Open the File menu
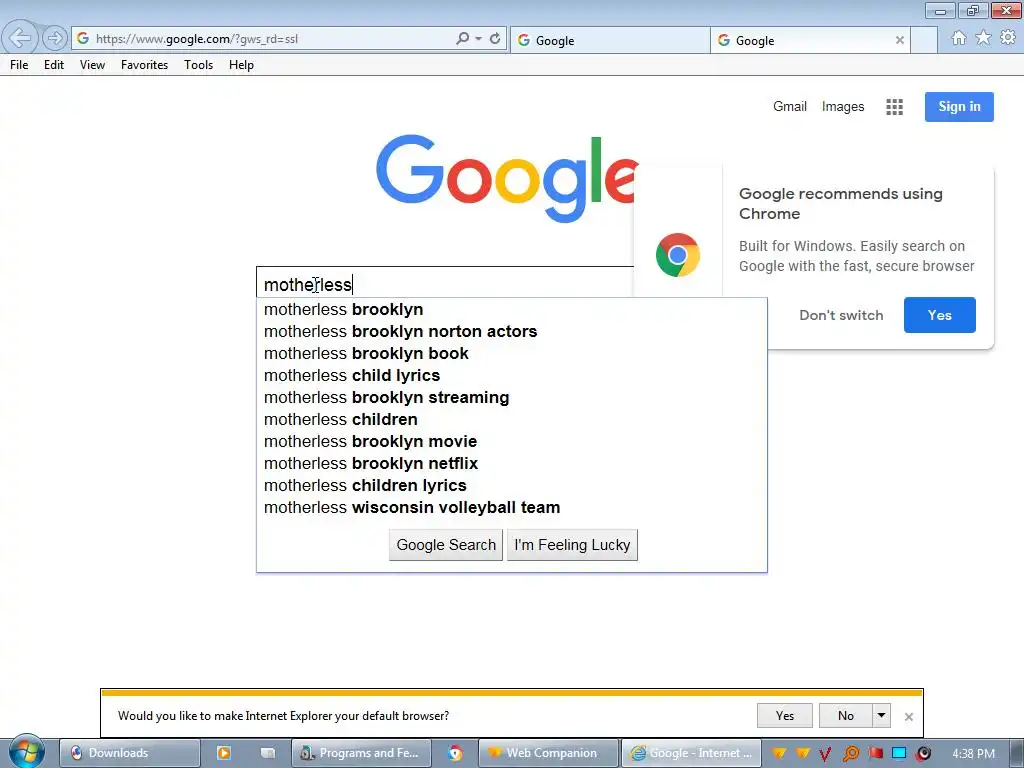This screenshot has height=768, width=1024. (19, 65)
